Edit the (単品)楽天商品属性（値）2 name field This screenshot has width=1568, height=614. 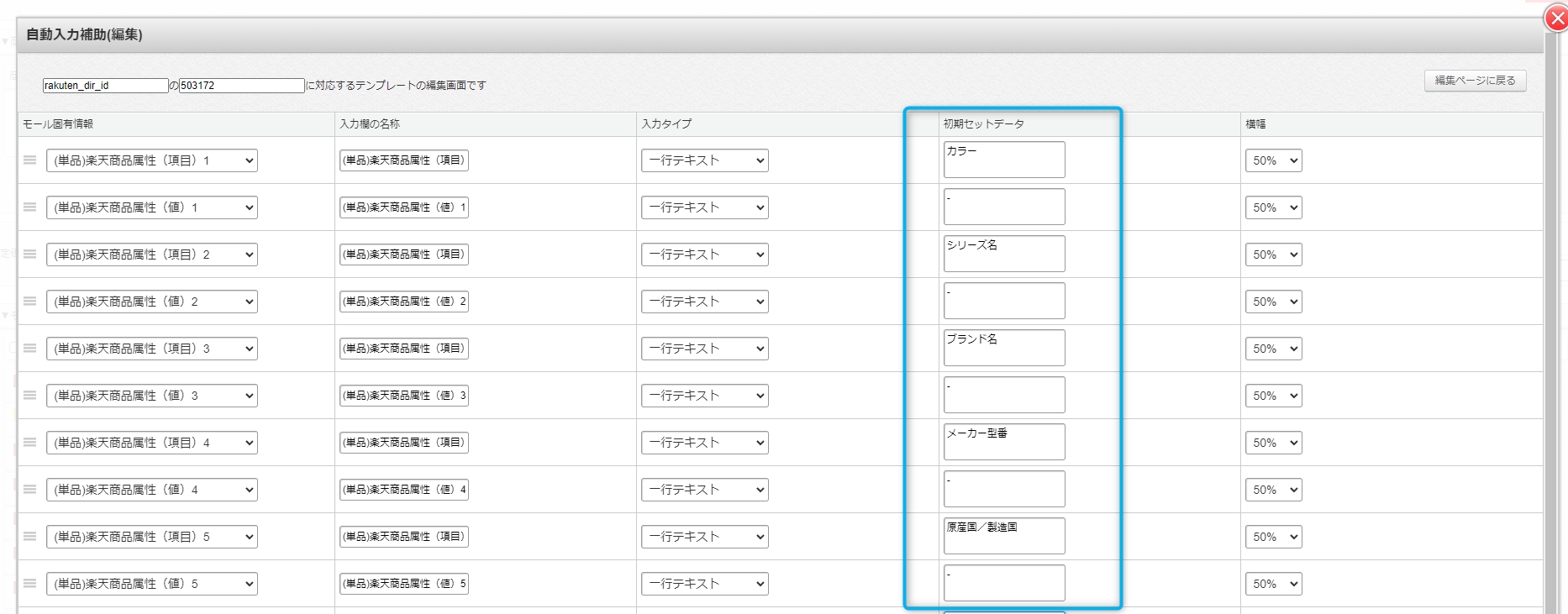pos(404,302)
